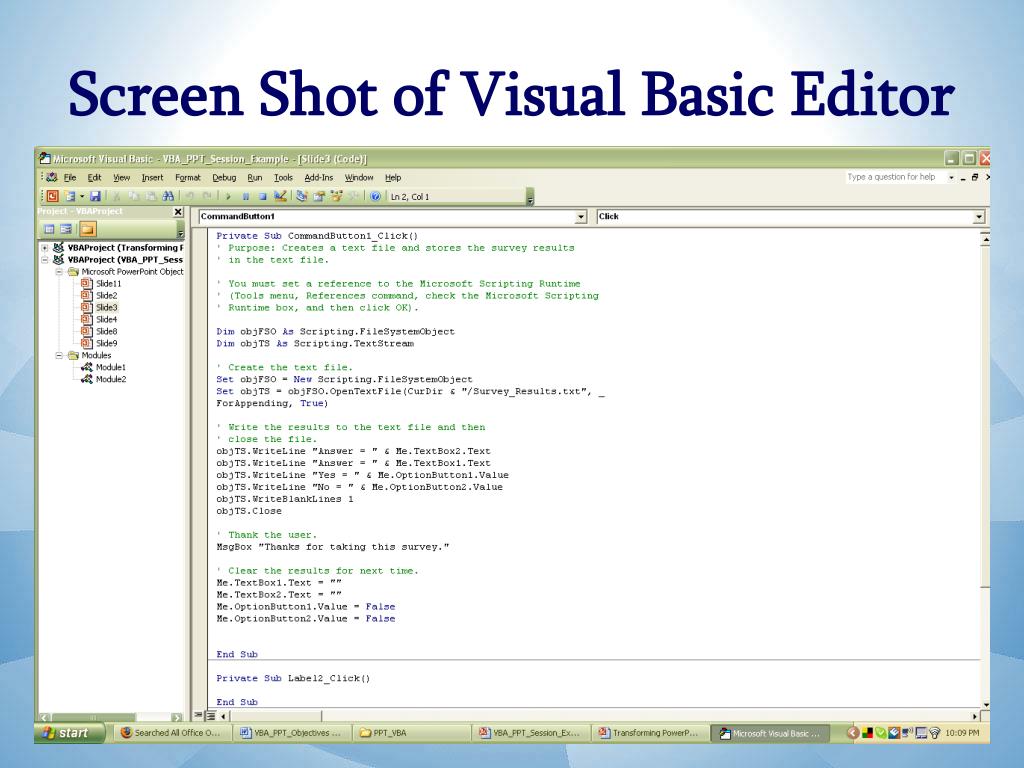1024x768 pixels.
Task: Open the Window menu
Action: (359, 178)
